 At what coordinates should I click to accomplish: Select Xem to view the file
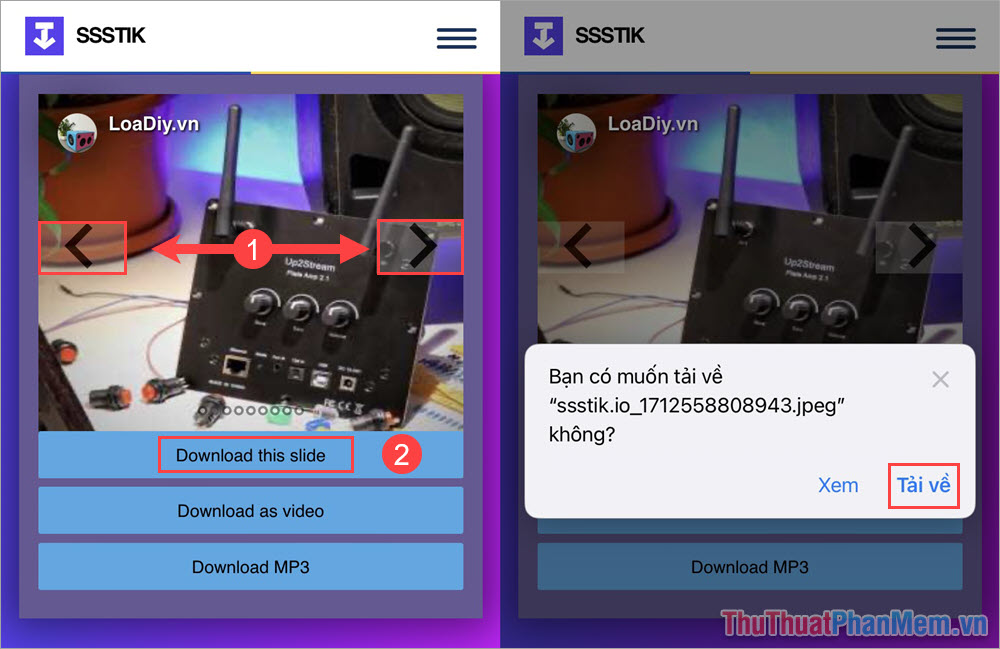tap(838, 485)
